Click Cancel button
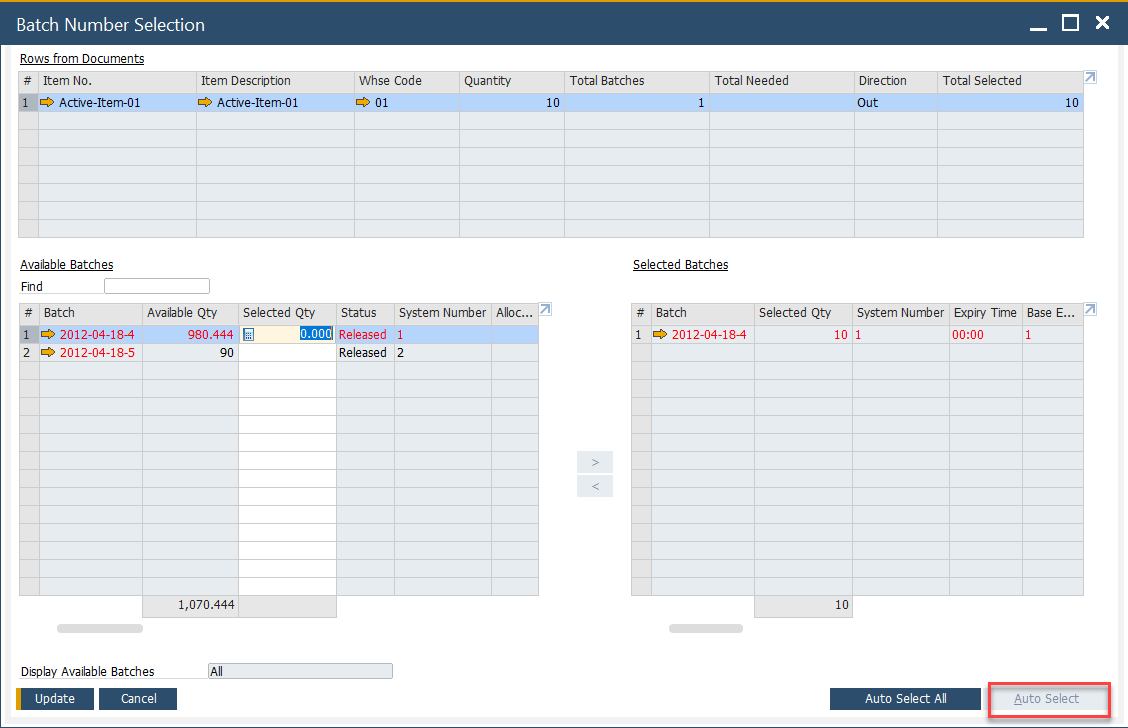The width and height of the screenshot is (1128, 728). [x=138, y=699]
